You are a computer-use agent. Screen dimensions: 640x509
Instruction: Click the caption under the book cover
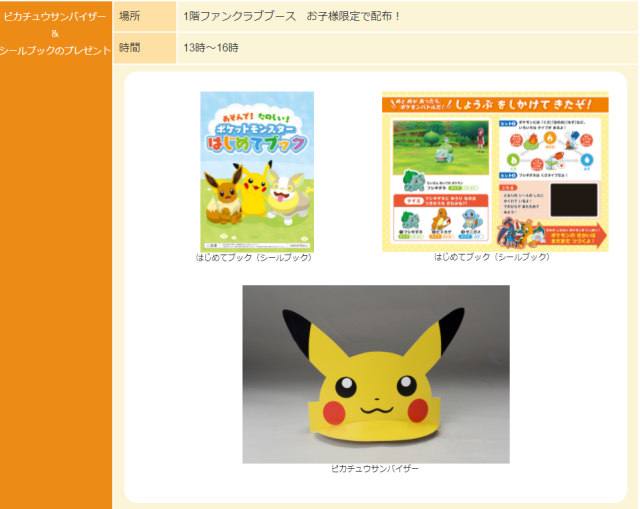[x=254, y=257]
